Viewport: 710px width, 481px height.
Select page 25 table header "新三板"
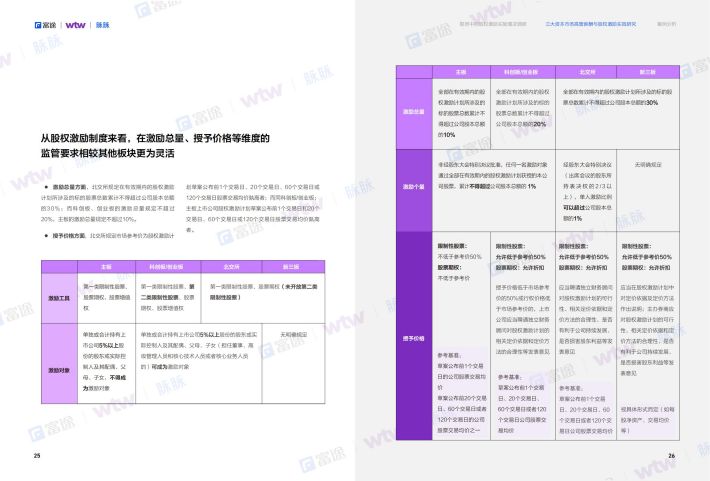click(x=293, y=267)
